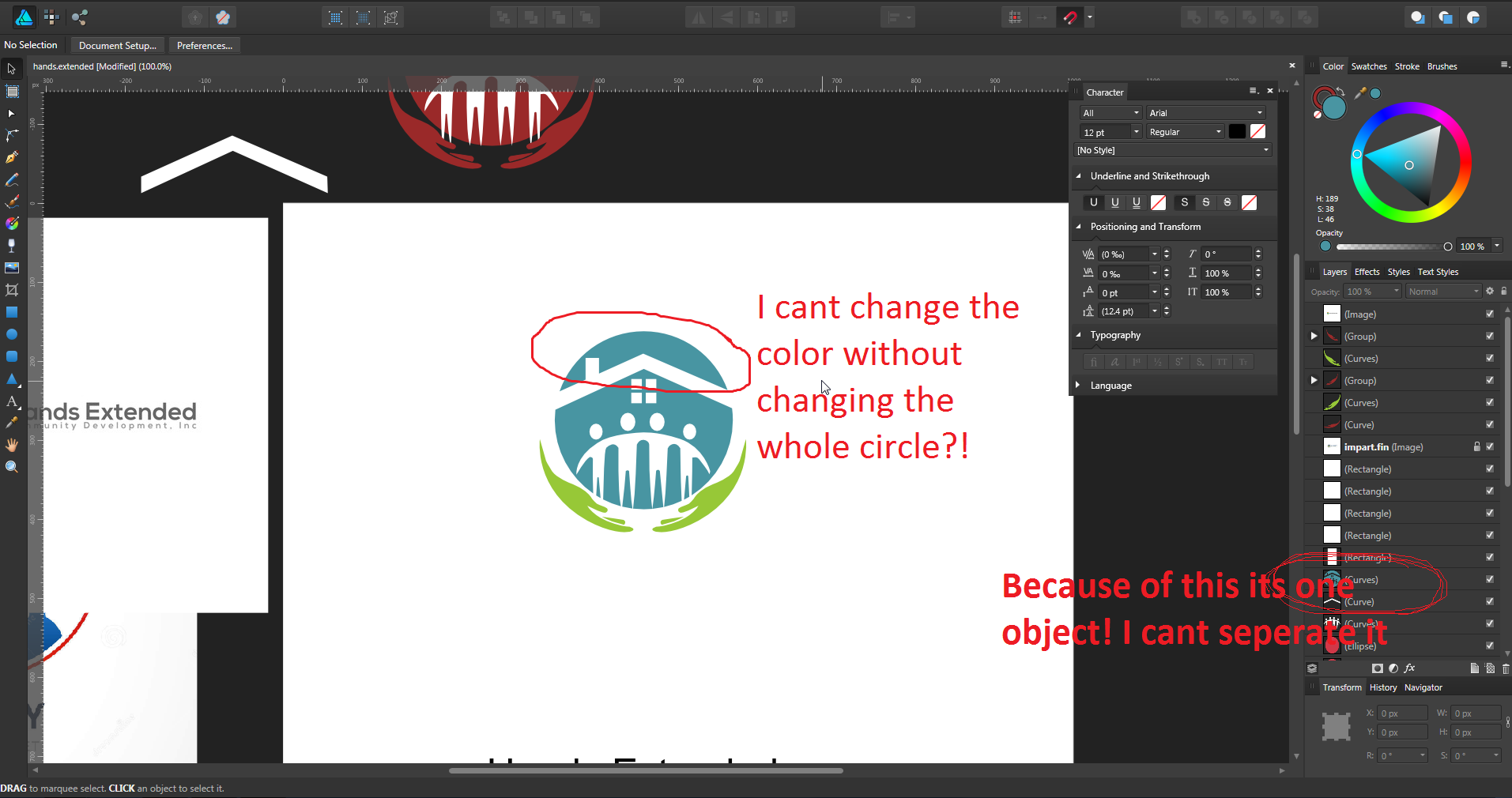Switch to Pixel persona

tap(52, 17)
